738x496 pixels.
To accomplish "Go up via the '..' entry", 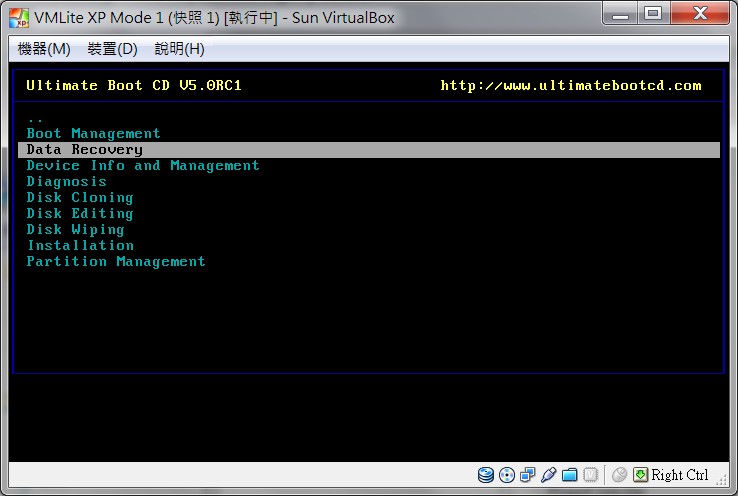I will pyautogui.click(x=35, y=120).
